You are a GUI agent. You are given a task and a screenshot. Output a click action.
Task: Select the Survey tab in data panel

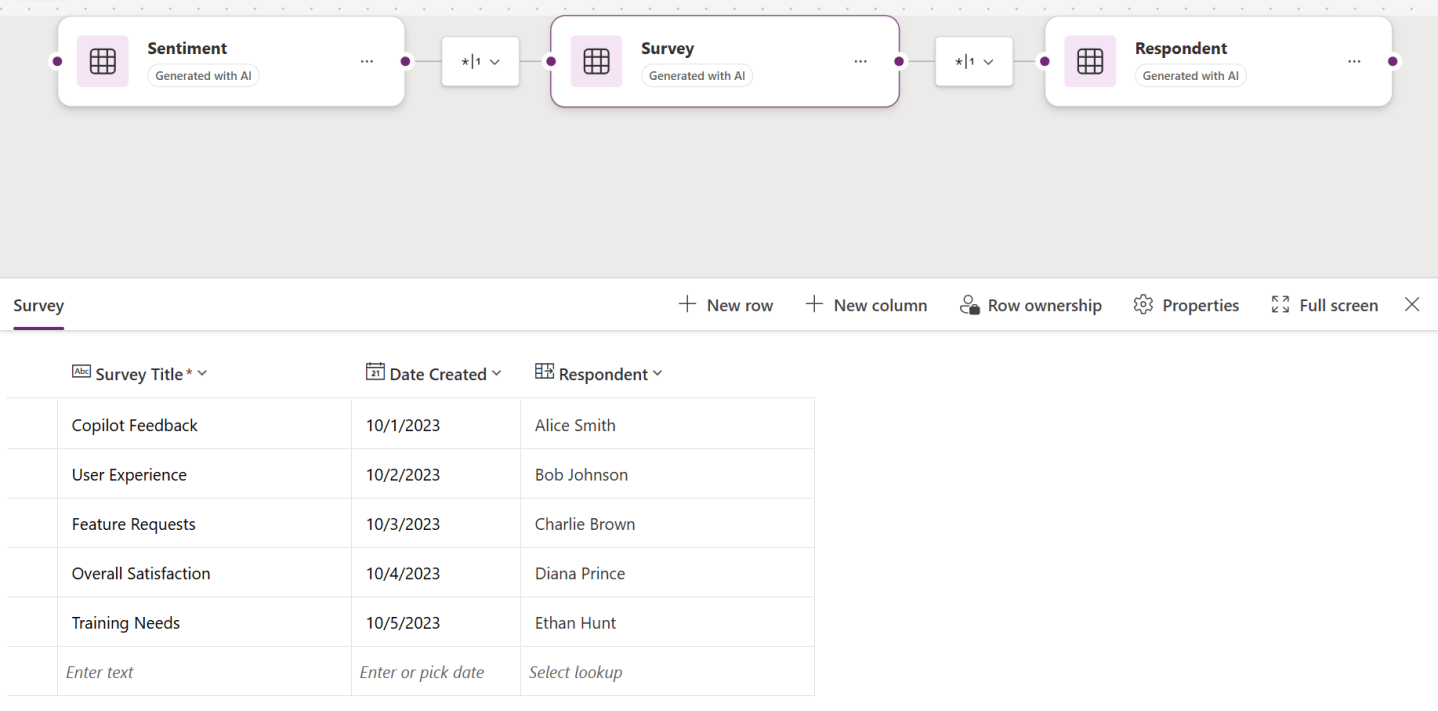point(39,306)
